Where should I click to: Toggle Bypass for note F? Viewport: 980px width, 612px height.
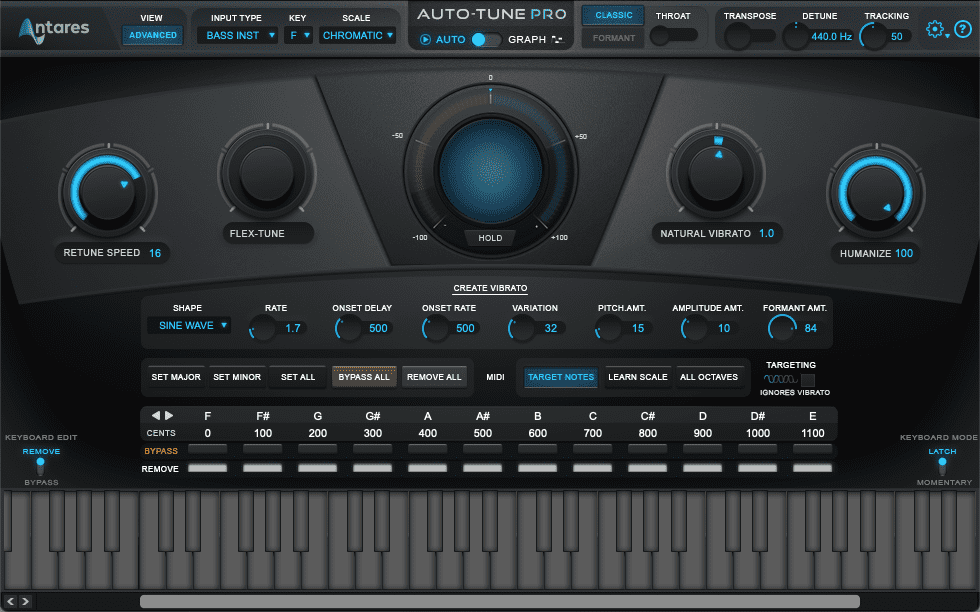click(208, 449)
